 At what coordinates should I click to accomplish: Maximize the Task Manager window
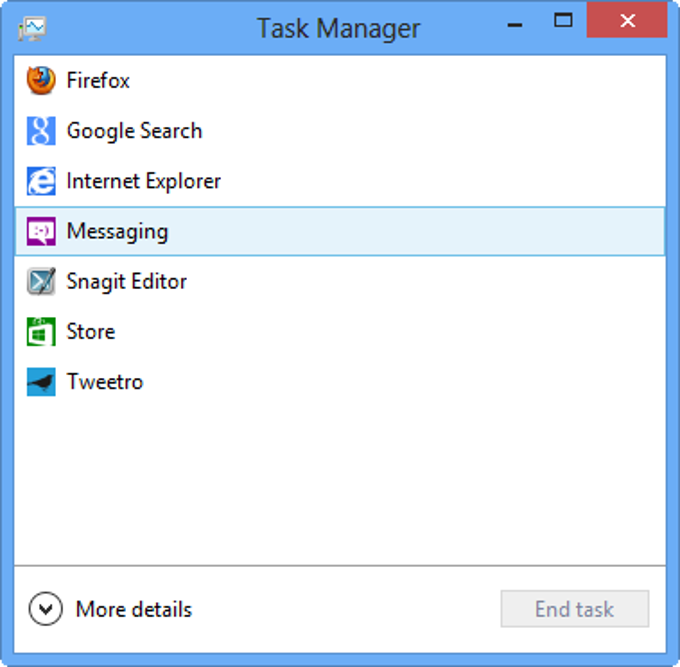(x=563, y=20)
